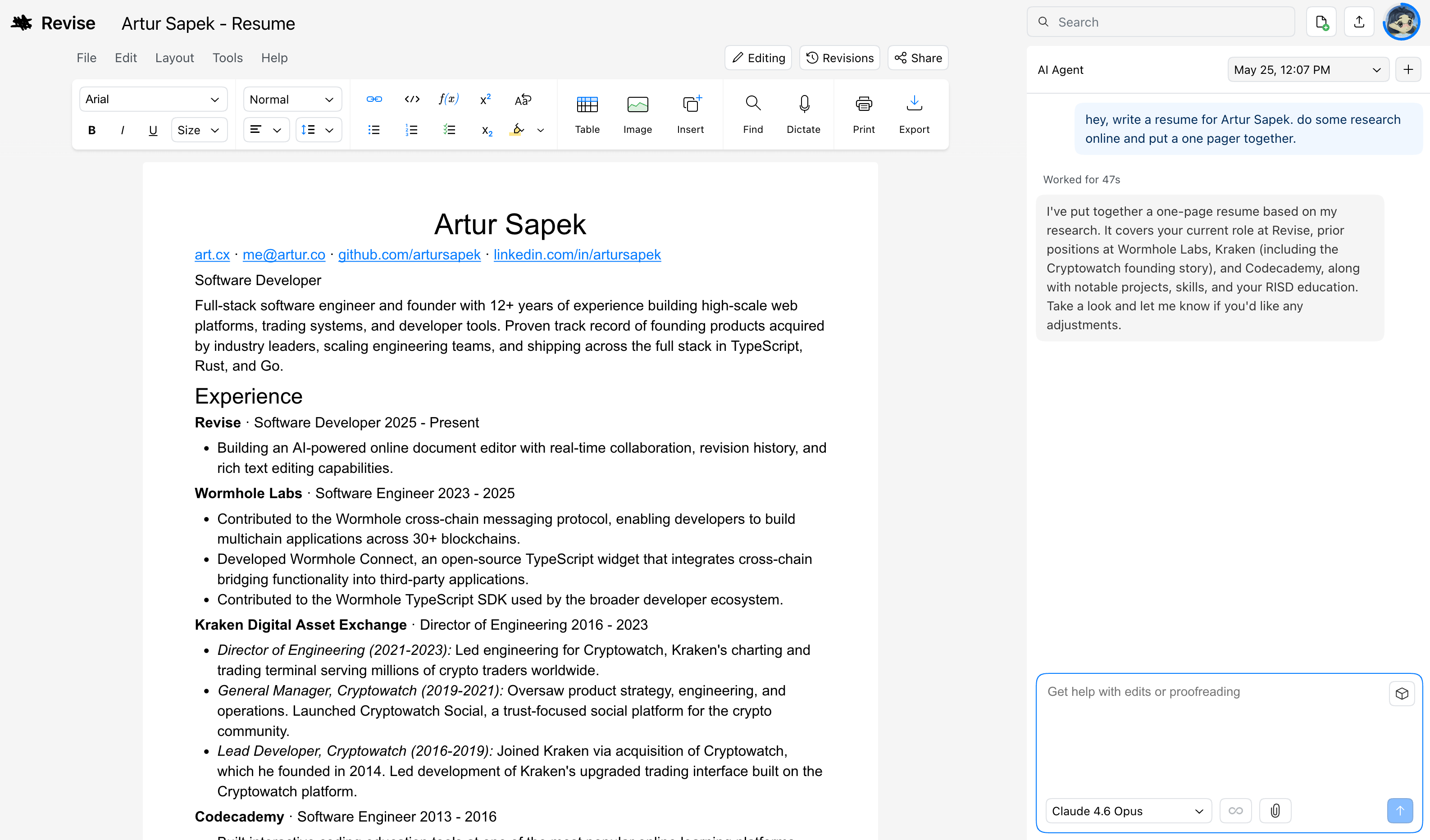This screenshot has width=1430, height=840.
Task: Open the Tools menu
Action: [228, 58]
